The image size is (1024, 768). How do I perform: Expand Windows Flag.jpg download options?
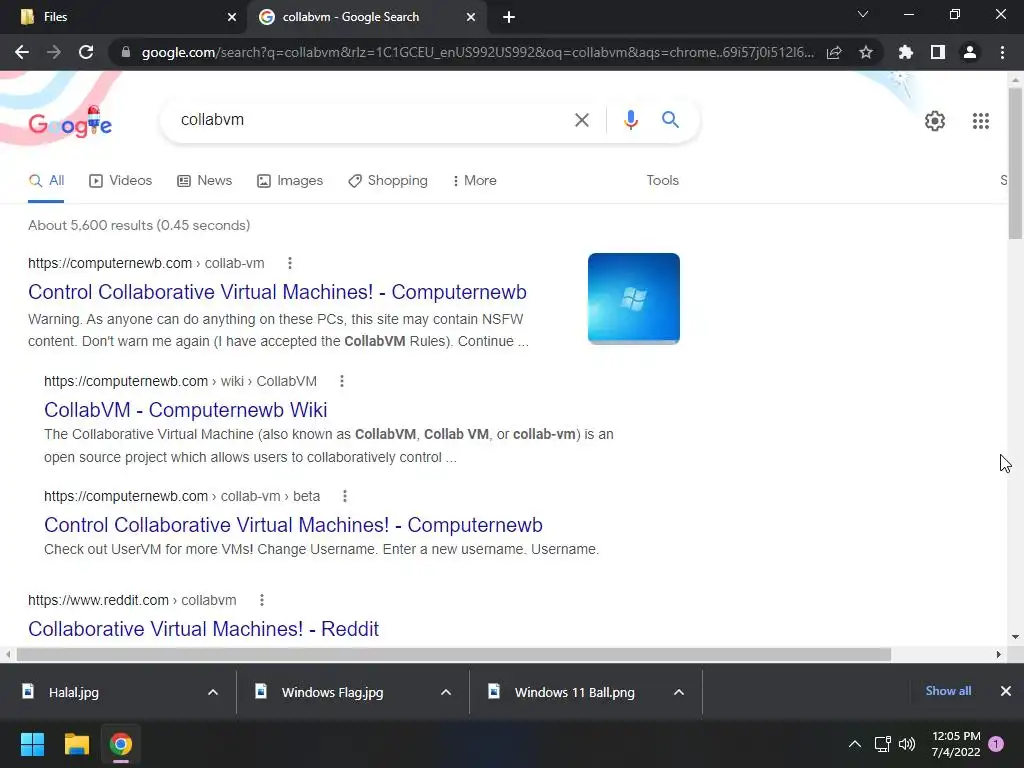446,692
